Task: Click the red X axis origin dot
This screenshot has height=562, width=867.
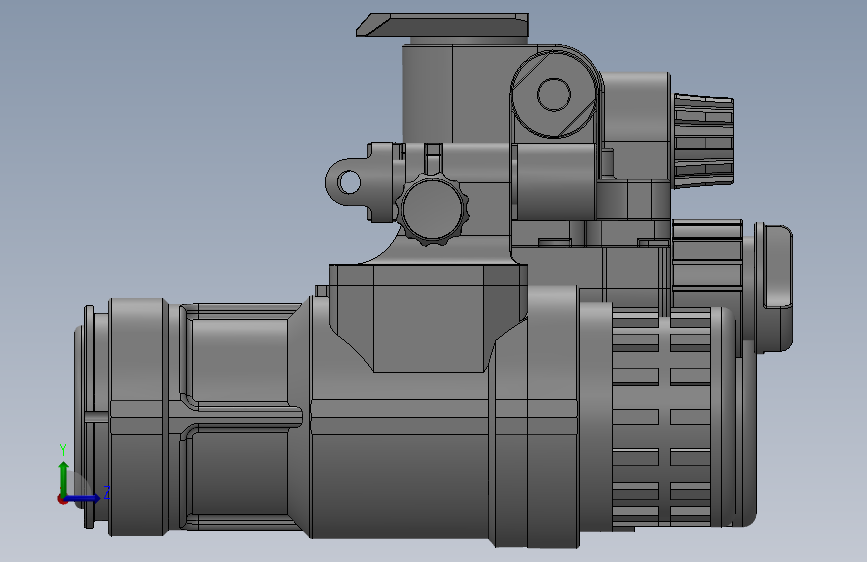Action: (62, 499)
